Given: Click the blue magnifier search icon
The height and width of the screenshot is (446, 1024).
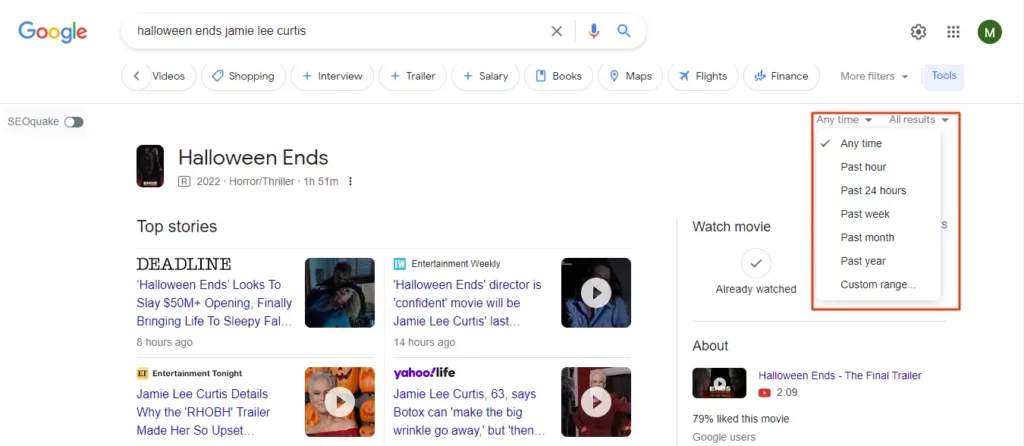Looking at the screenshot, I should pos(624,31).
